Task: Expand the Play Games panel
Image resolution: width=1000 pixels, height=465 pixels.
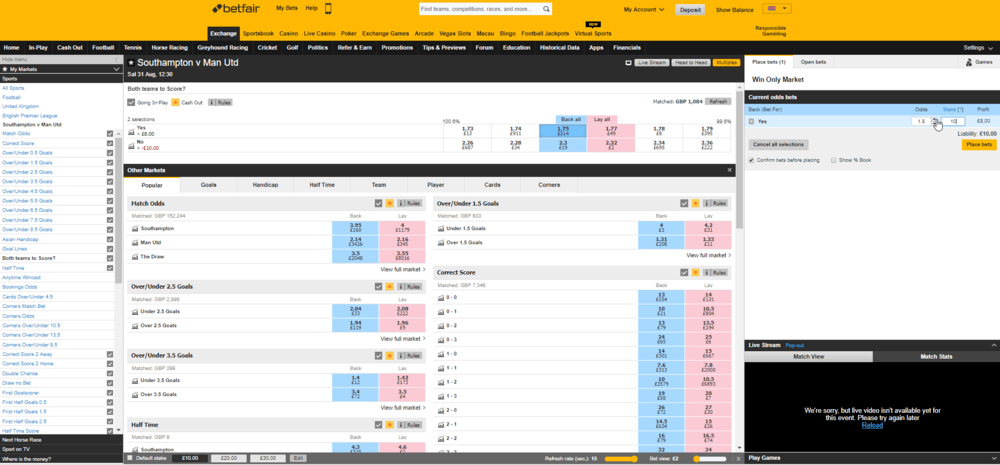Action: pyautogui.click(x=993, y=458)
